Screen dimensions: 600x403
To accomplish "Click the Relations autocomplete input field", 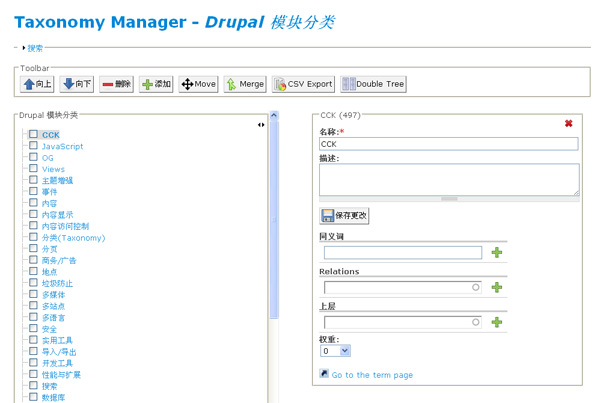I will pyautogui.click(x=403, y=287).
